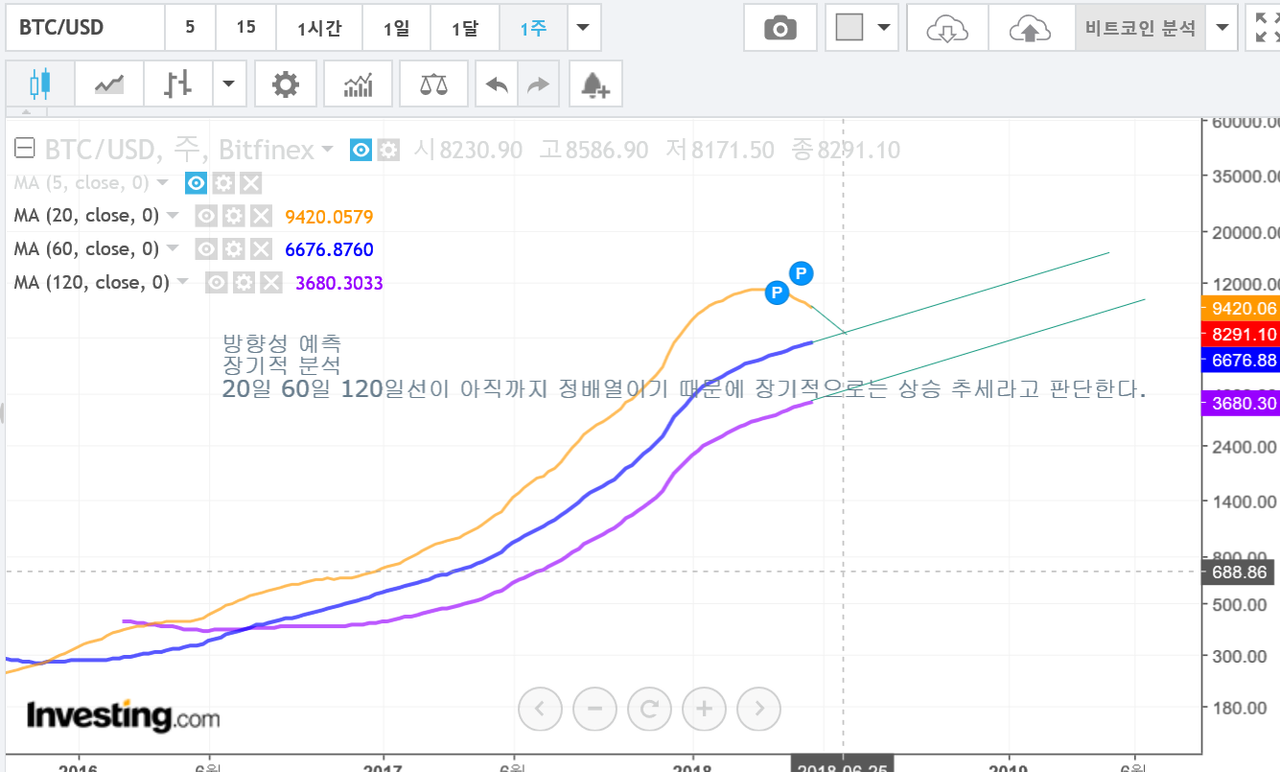
Task: Select the candlestick chart type icon
Action: (40, 84)
